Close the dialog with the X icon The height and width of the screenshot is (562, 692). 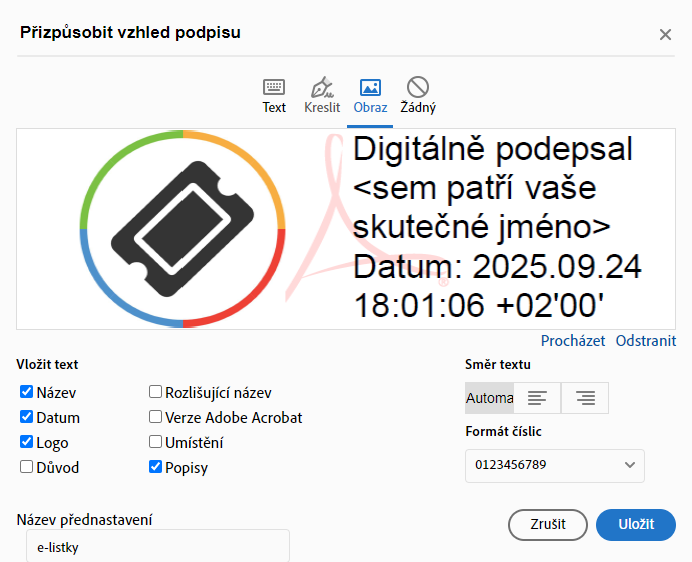665,35
